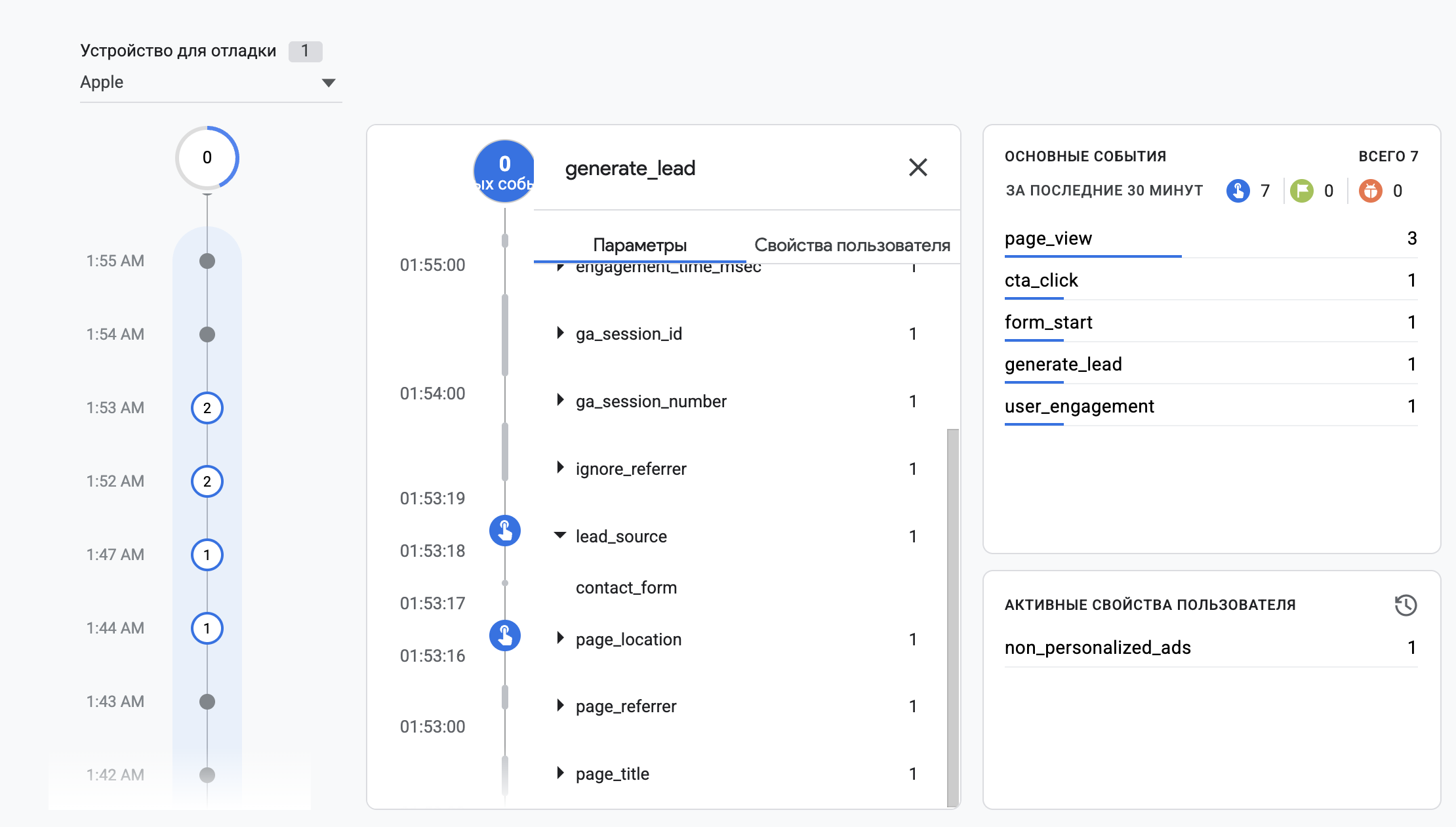Collapse the lead_source parameter

pos(560,535)
